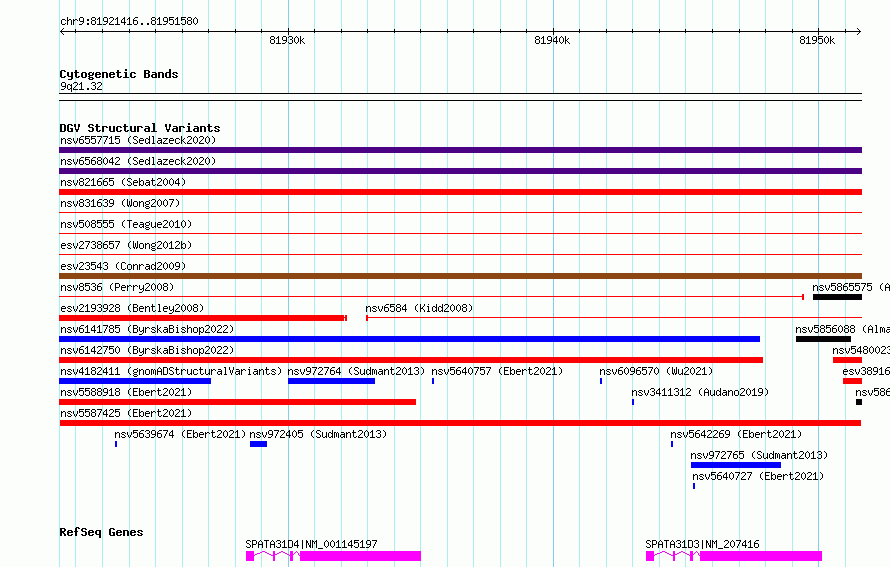
Task: Click the blue bar under nsv4182411
Action: pos(135,381)
